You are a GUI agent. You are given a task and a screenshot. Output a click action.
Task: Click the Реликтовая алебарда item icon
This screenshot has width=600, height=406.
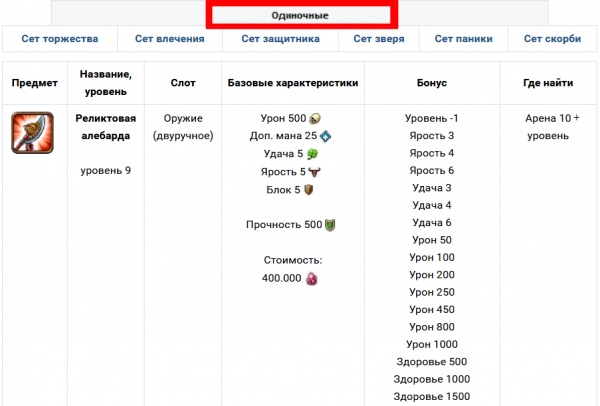coord(33,133)
